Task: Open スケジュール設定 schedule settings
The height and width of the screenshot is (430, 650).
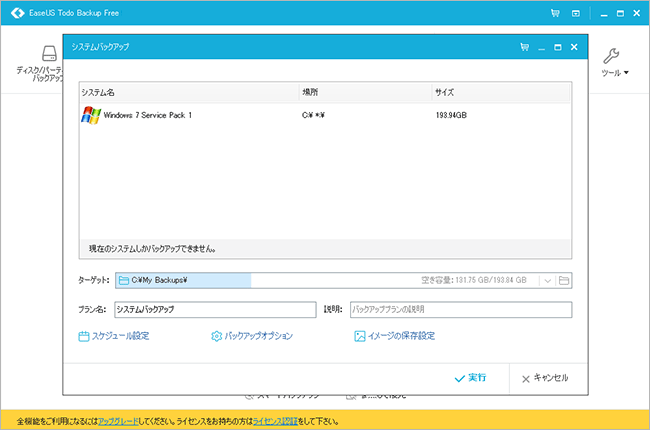Action: 114,336
